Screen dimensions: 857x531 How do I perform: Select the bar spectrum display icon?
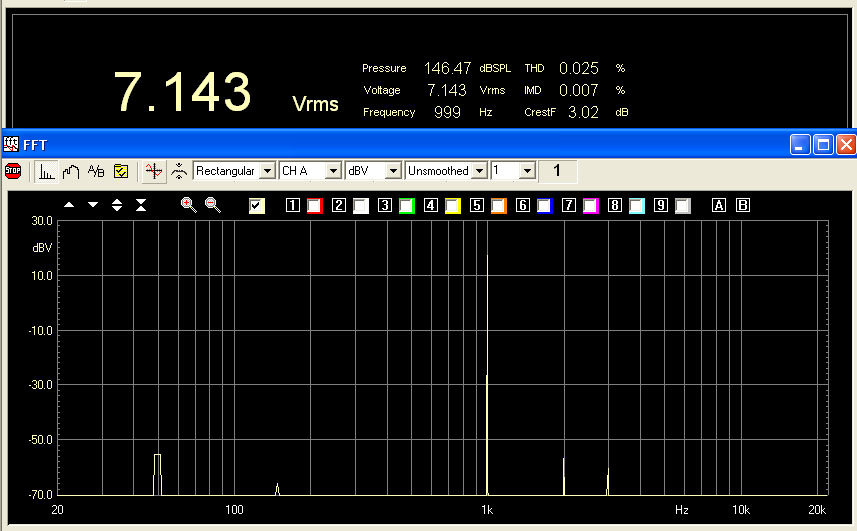coord(46,171)
